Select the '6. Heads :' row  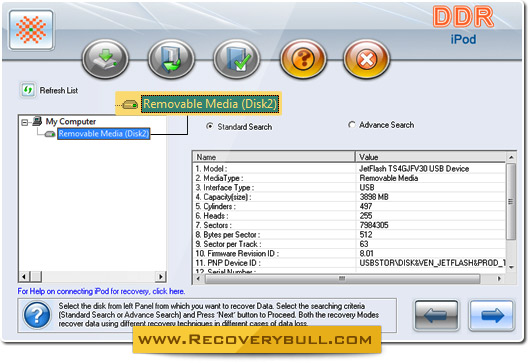pyautogui.click(x=350, y=216)
